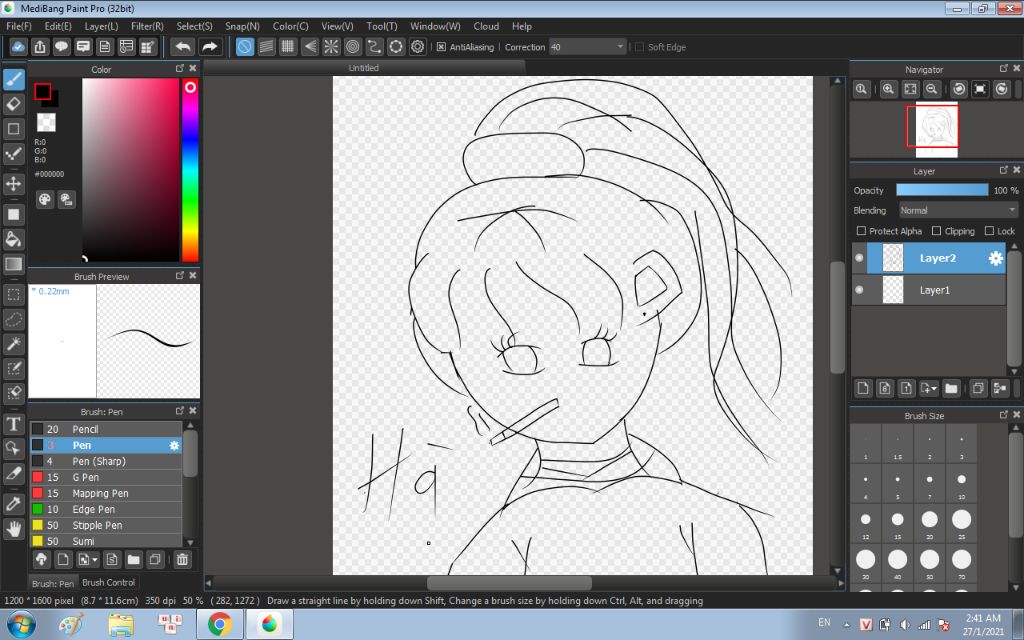Click the rainbow hue bar

pos(190,171)
